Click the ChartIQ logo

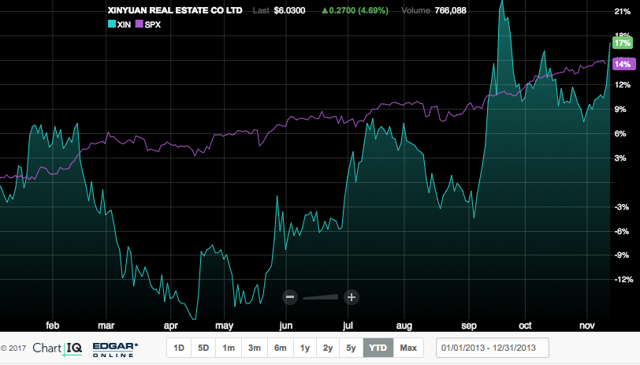[58, 348]
